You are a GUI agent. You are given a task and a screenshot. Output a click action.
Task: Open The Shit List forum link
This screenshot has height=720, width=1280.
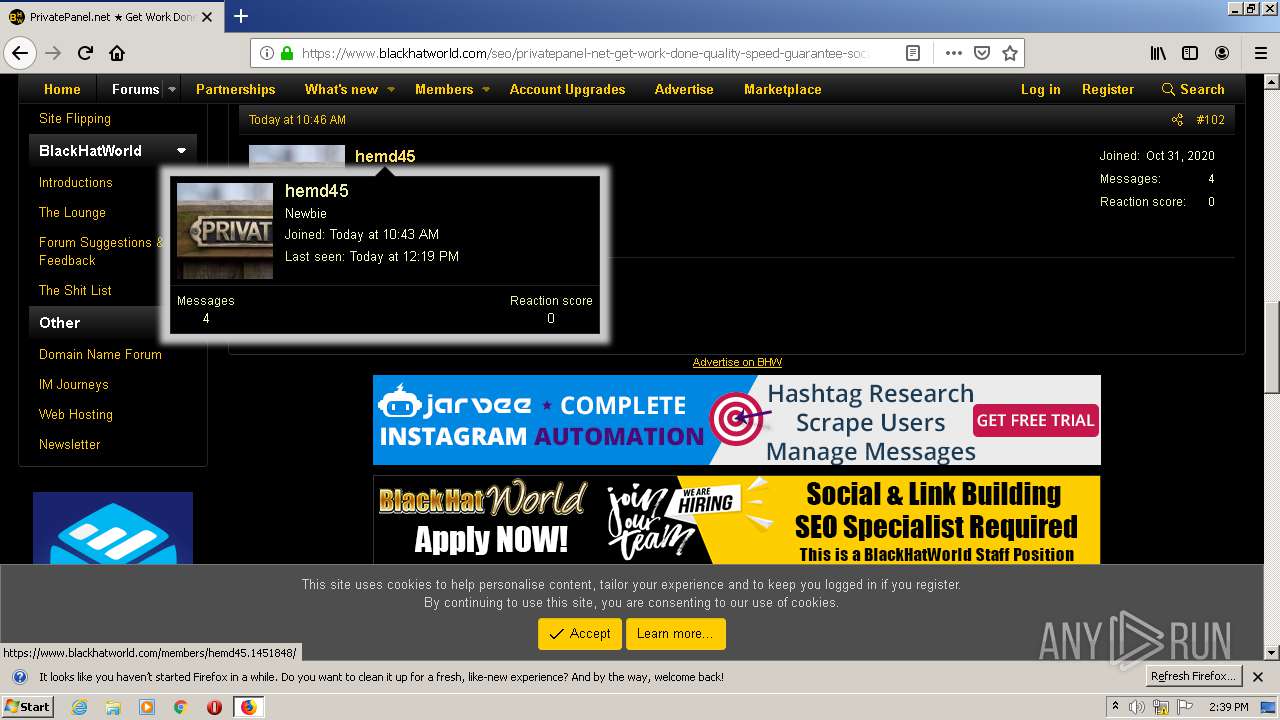(x=75, y=290)
